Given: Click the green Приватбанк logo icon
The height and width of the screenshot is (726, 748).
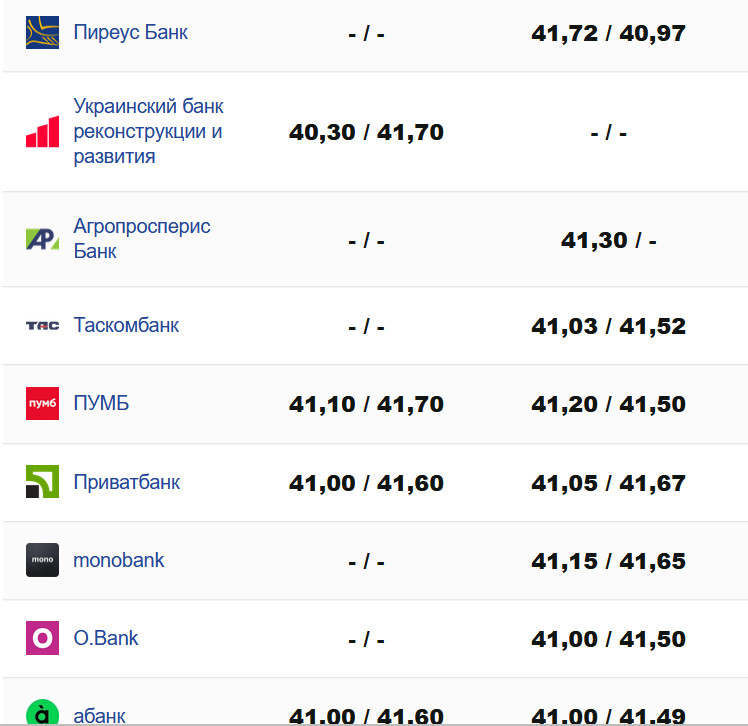Looking at the screenshot, I should point(42,482).
